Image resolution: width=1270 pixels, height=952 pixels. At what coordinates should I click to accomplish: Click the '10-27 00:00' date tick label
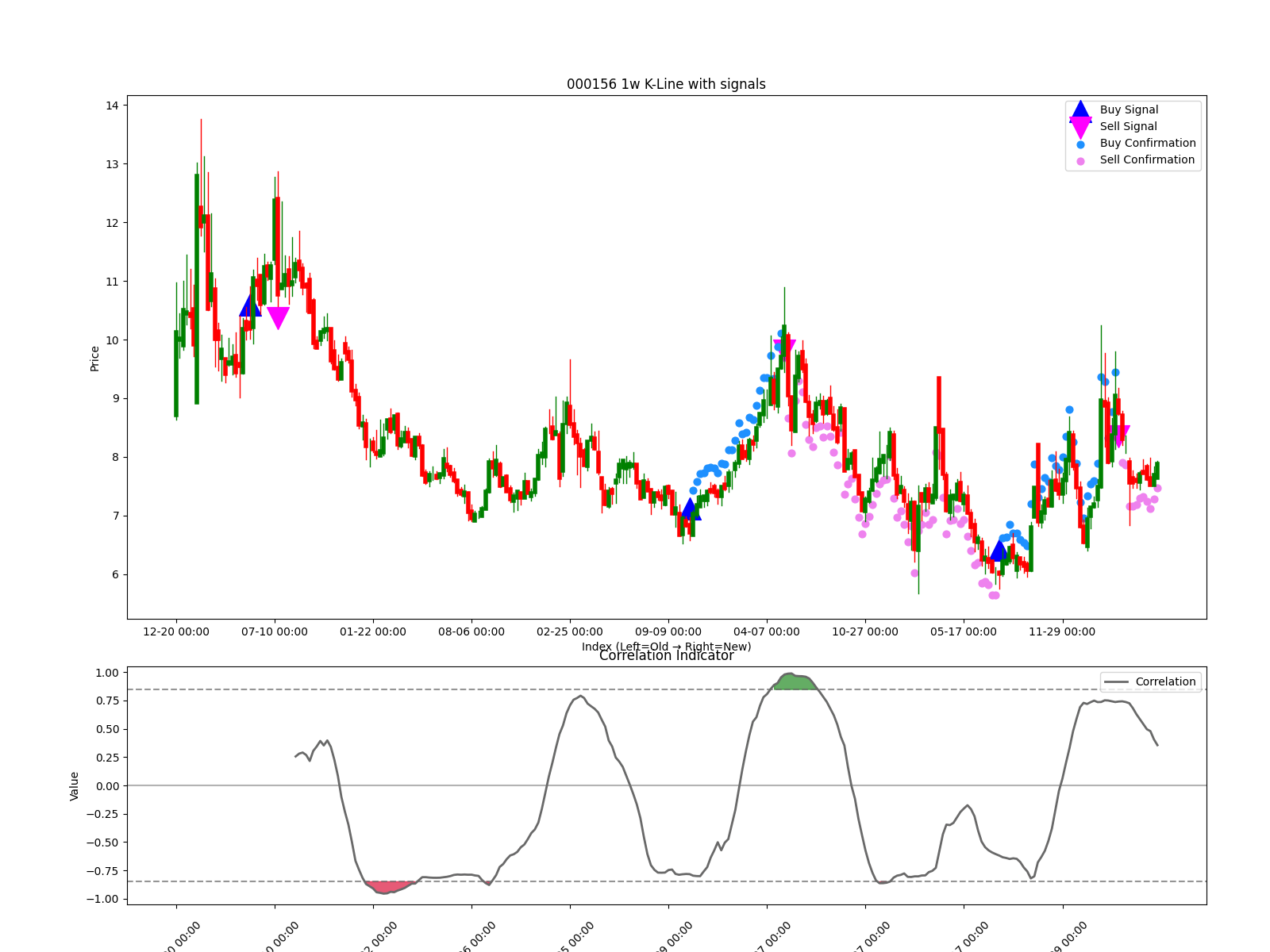[x=865, y=632]
